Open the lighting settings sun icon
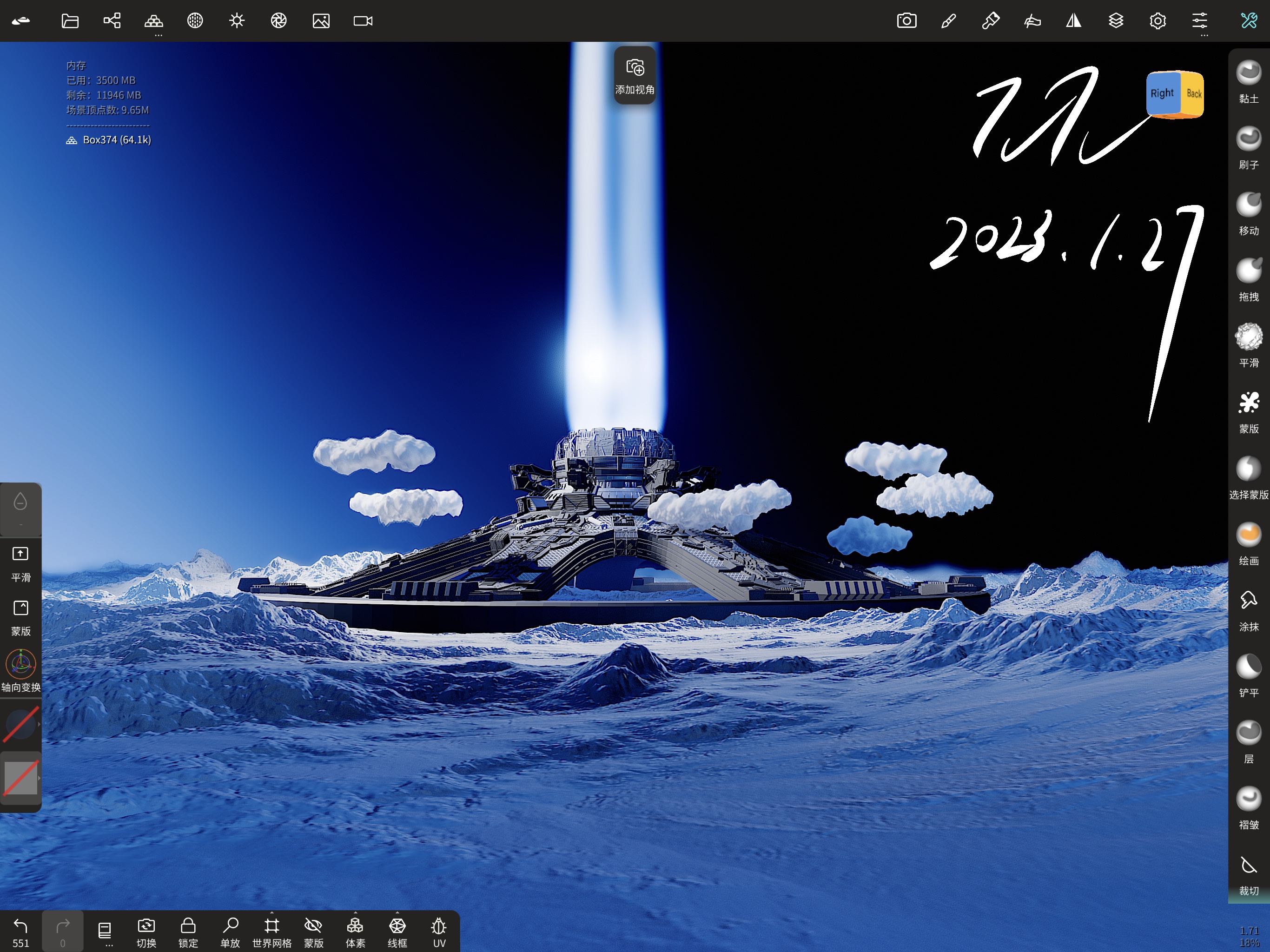The image size is (1270, 952). pos(236,20)
